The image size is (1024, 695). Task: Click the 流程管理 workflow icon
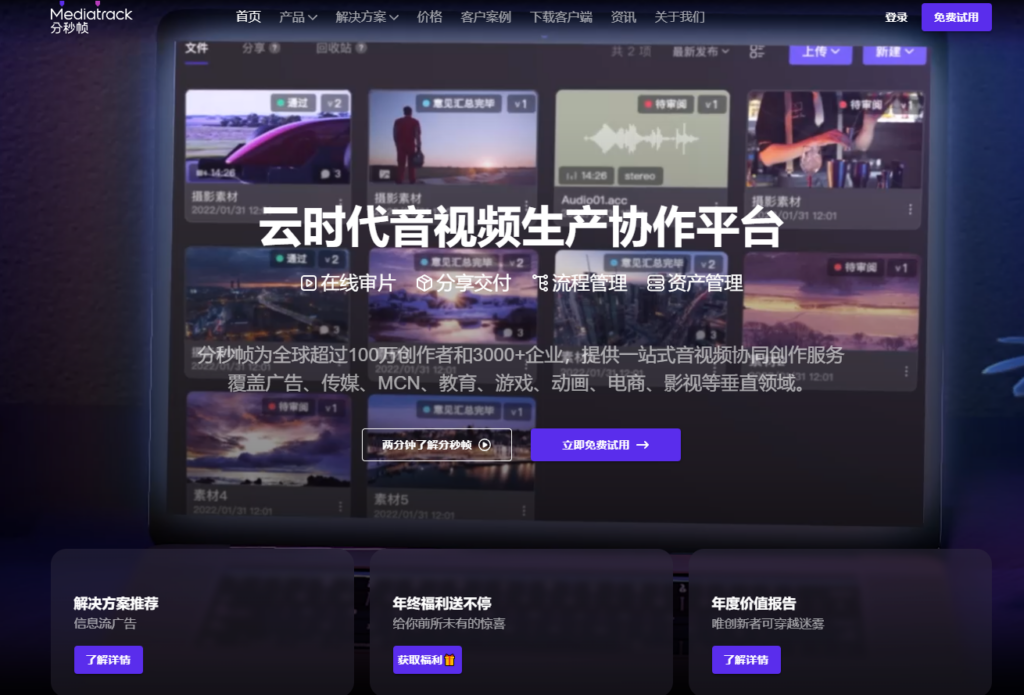[x=540, y=283]
